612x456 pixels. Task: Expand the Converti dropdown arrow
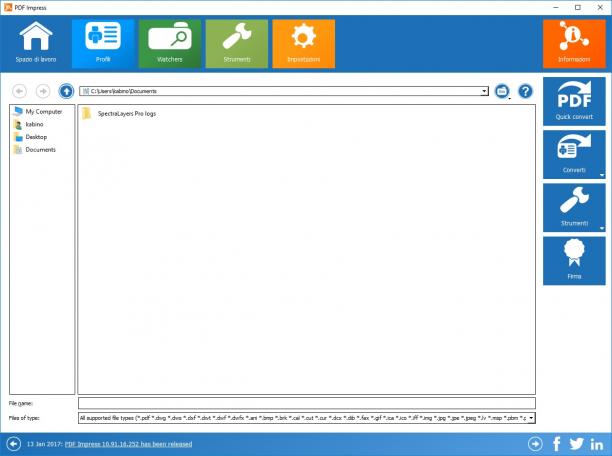click(x=602, y=175)
